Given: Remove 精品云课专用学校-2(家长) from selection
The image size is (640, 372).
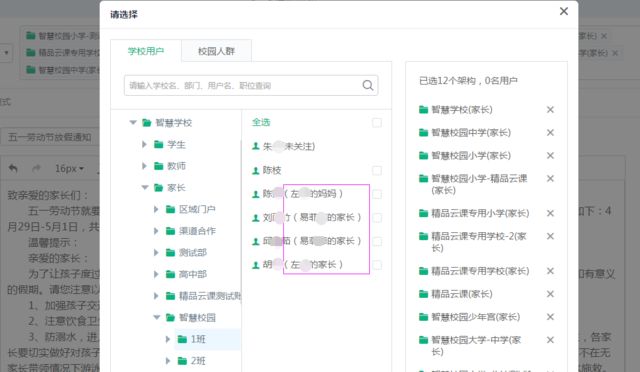Looking at the screenshot, I should pos(550,236).
